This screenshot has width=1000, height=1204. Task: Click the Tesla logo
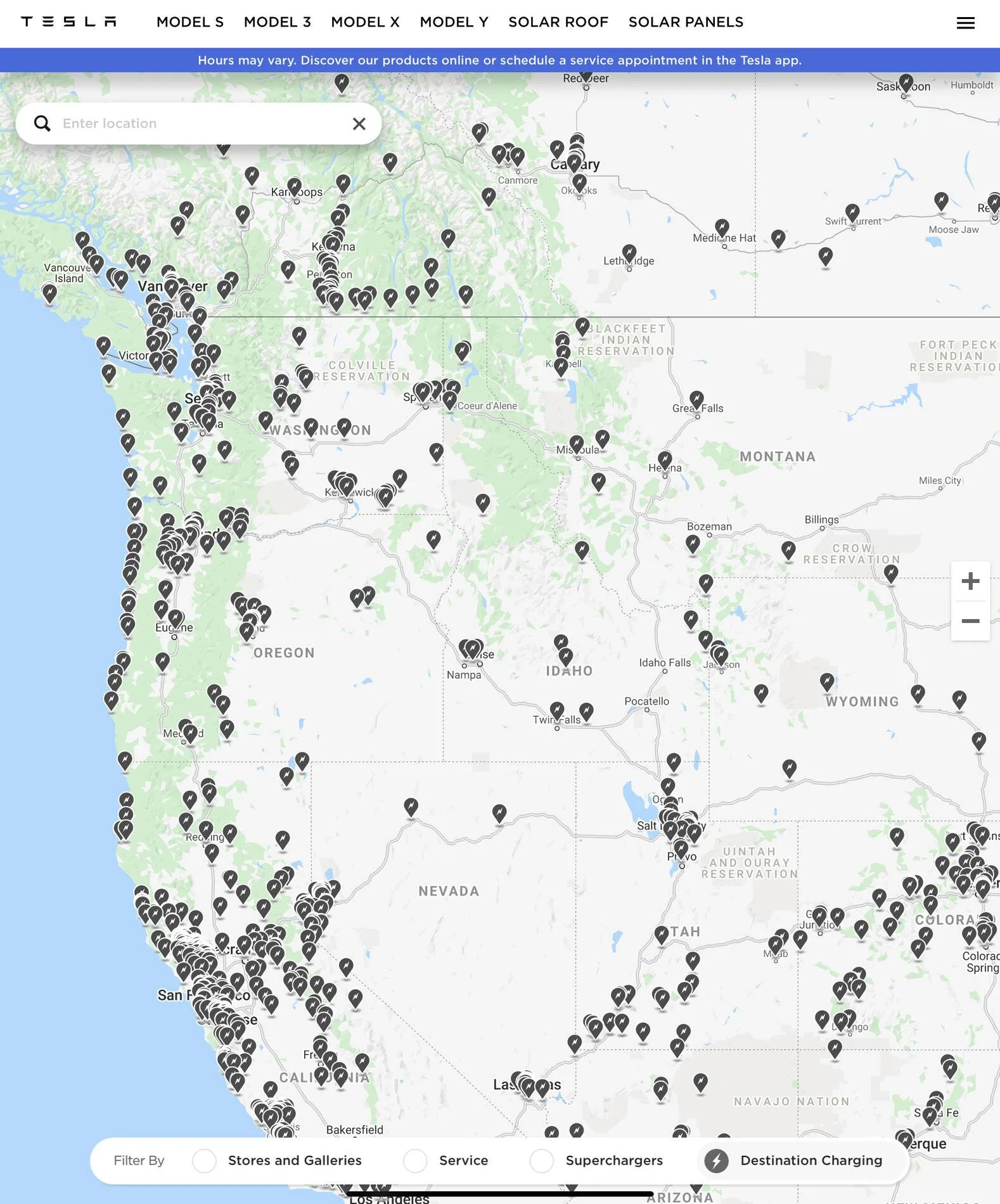pyautogui.click(x=68, y=22)
